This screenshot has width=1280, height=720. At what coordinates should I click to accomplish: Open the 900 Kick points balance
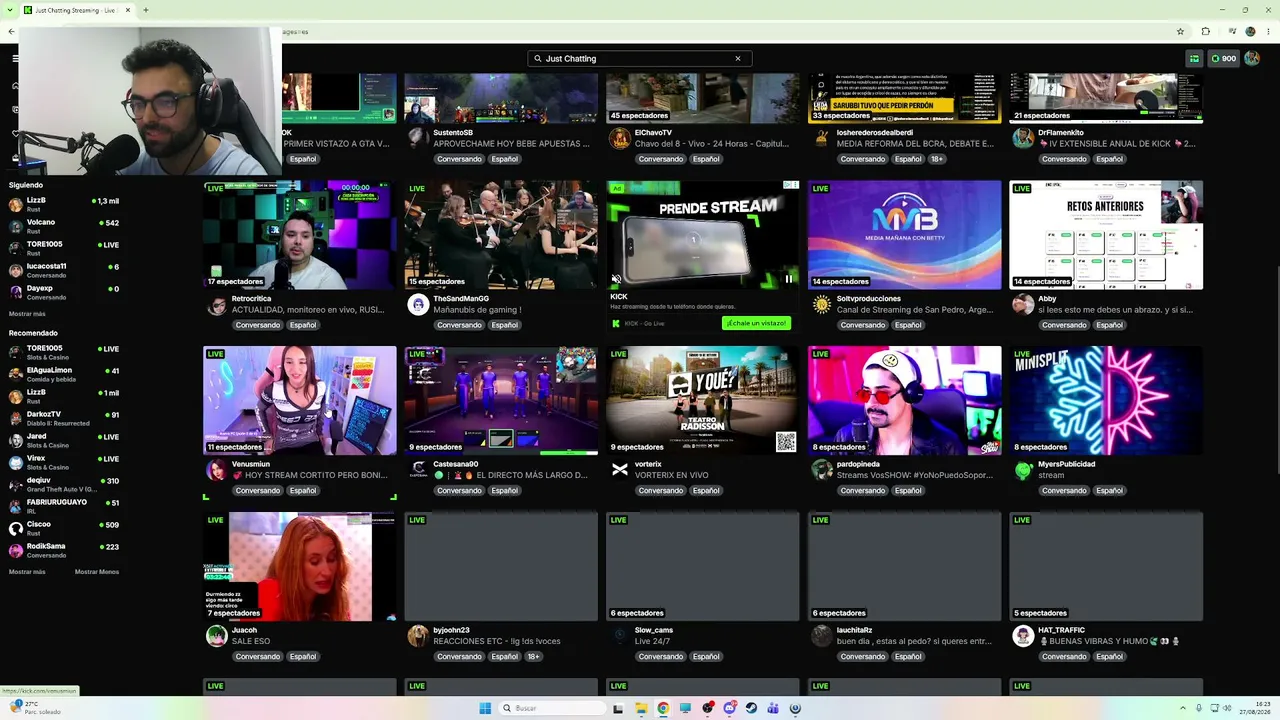[1224, 59]
